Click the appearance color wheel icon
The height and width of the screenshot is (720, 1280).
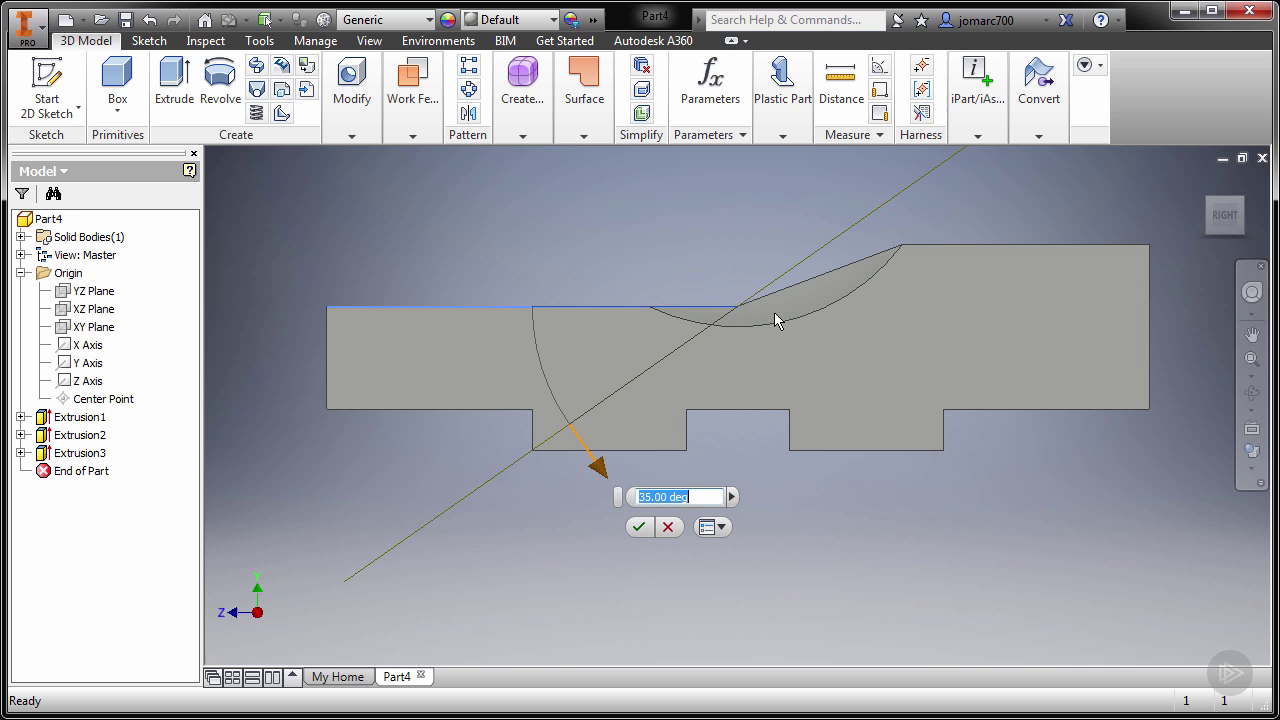pos(447,19)
